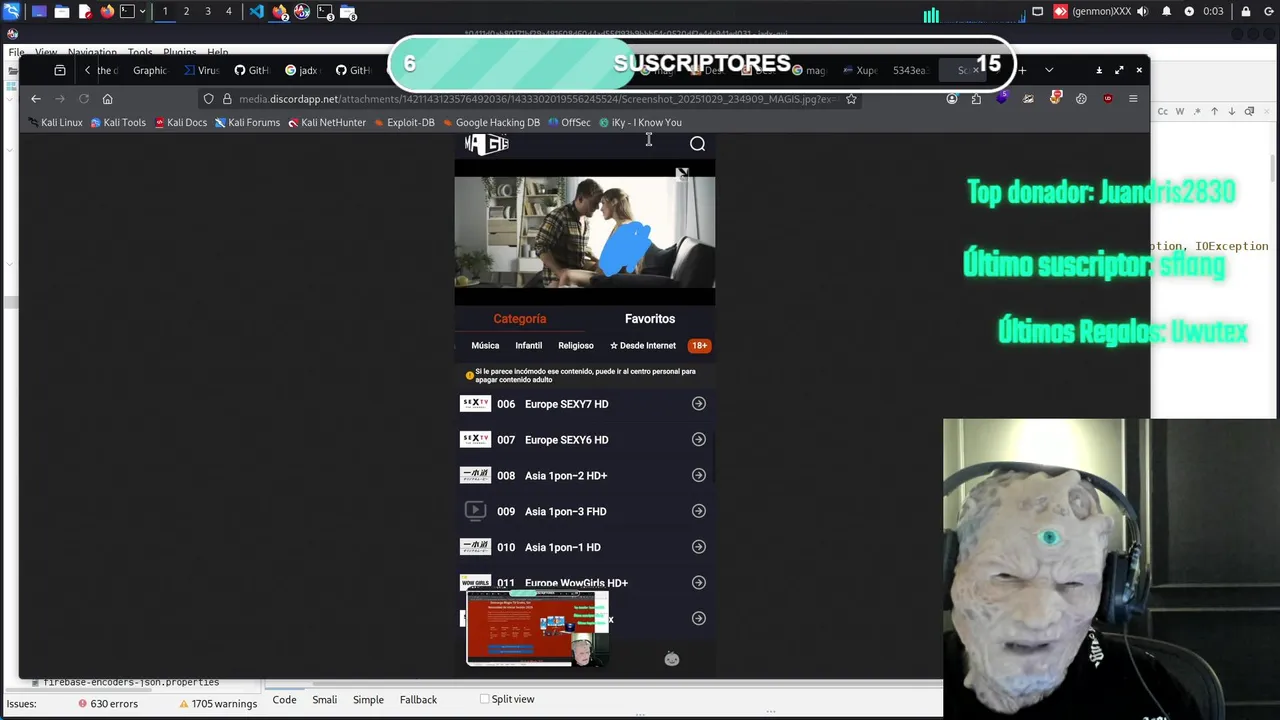The width and height of the screenshot is (1280, 720).
Task: Expand the list all tabs chevron
Action: pyautogui.click(x=1049, y=70)
